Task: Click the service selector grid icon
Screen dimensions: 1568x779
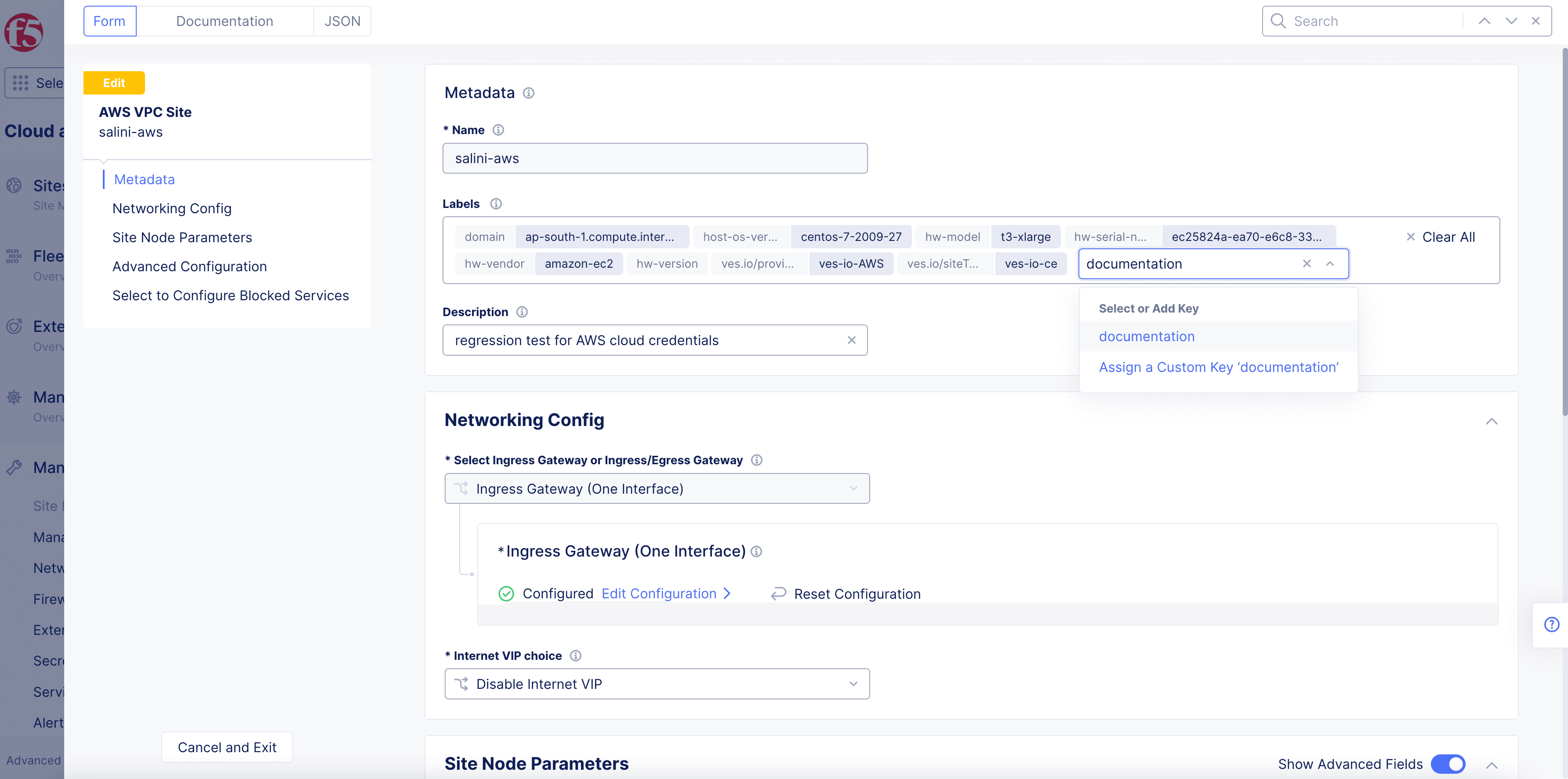Action: pos(21,84)
